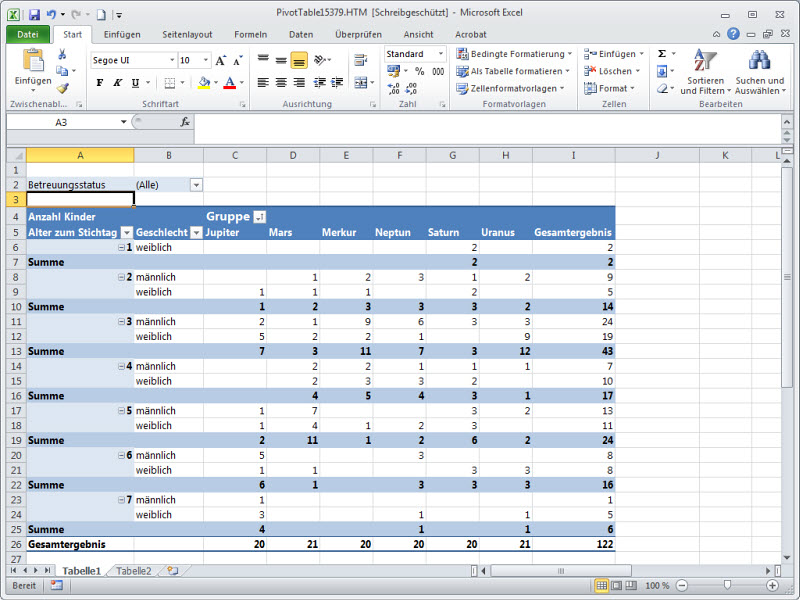Switch to the Seitenlayout ribbon tab

coord(187,34)
